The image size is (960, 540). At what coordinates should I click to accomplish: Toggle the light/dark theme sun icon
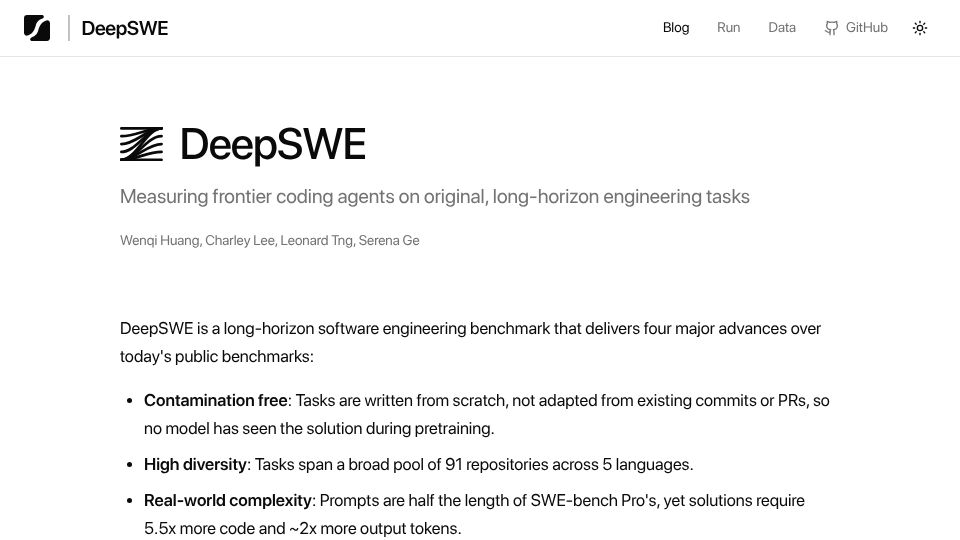[x=920, y=28]
